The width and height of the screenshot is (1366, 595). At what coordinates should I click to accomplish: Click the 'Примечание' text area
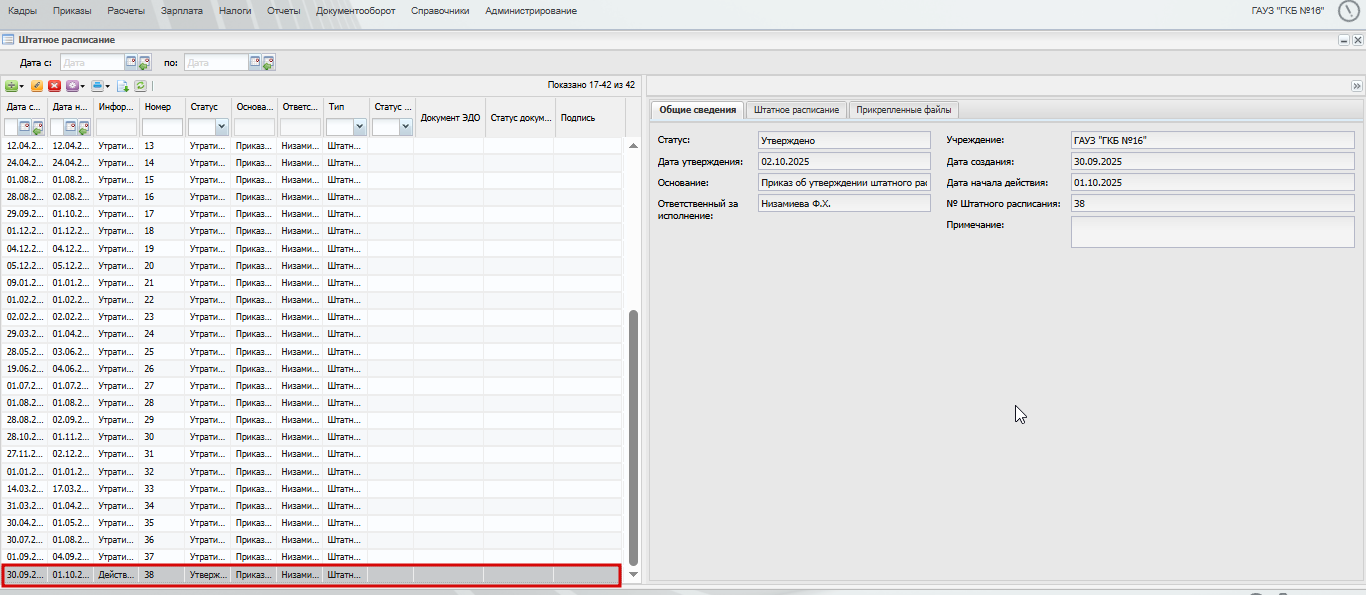pyautogui.click(x=1212, y=232)
